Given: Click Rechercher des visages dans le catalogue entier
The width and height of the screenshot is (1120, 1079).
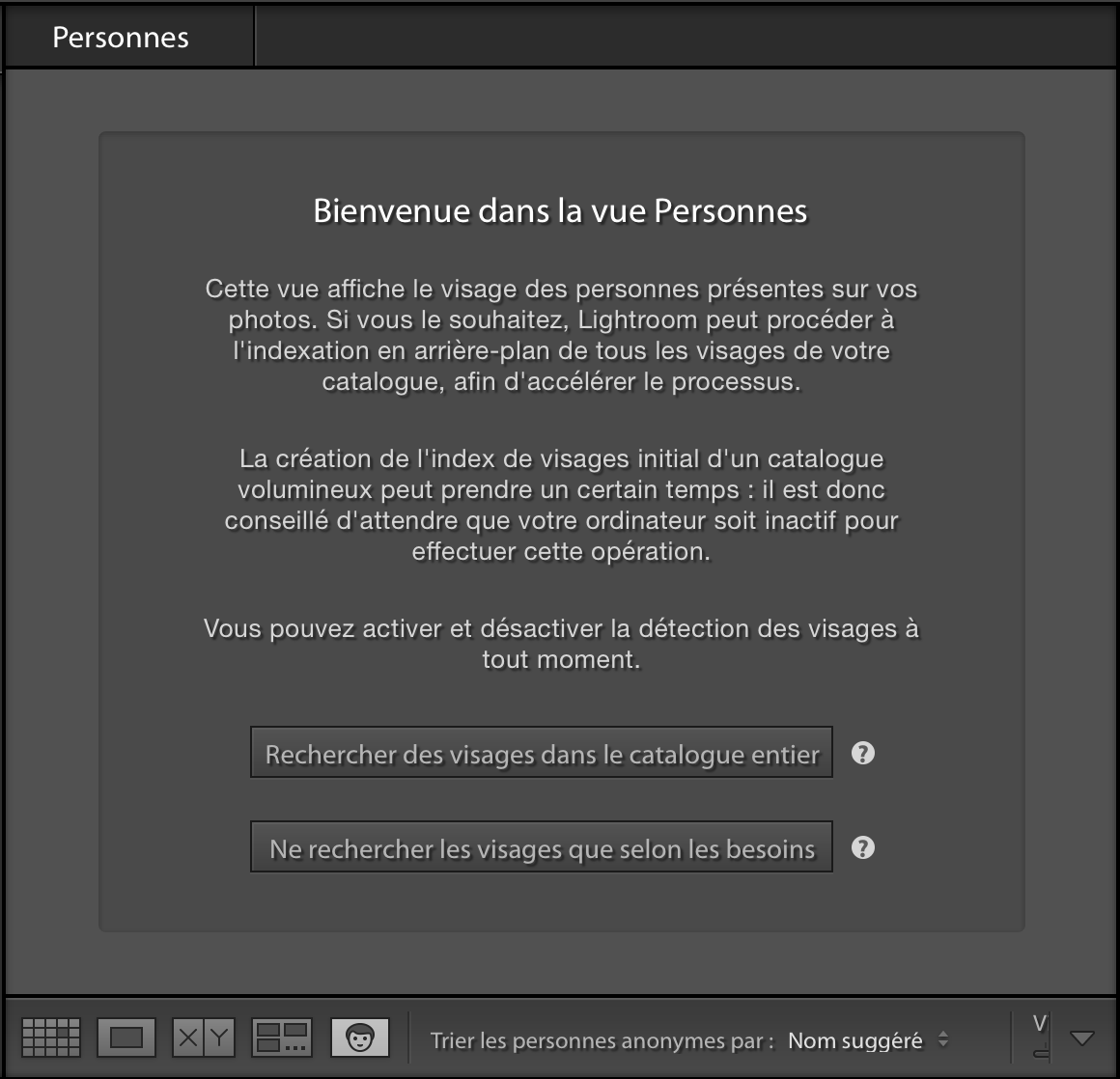Looking at the screenshot, I should [541, 752].
